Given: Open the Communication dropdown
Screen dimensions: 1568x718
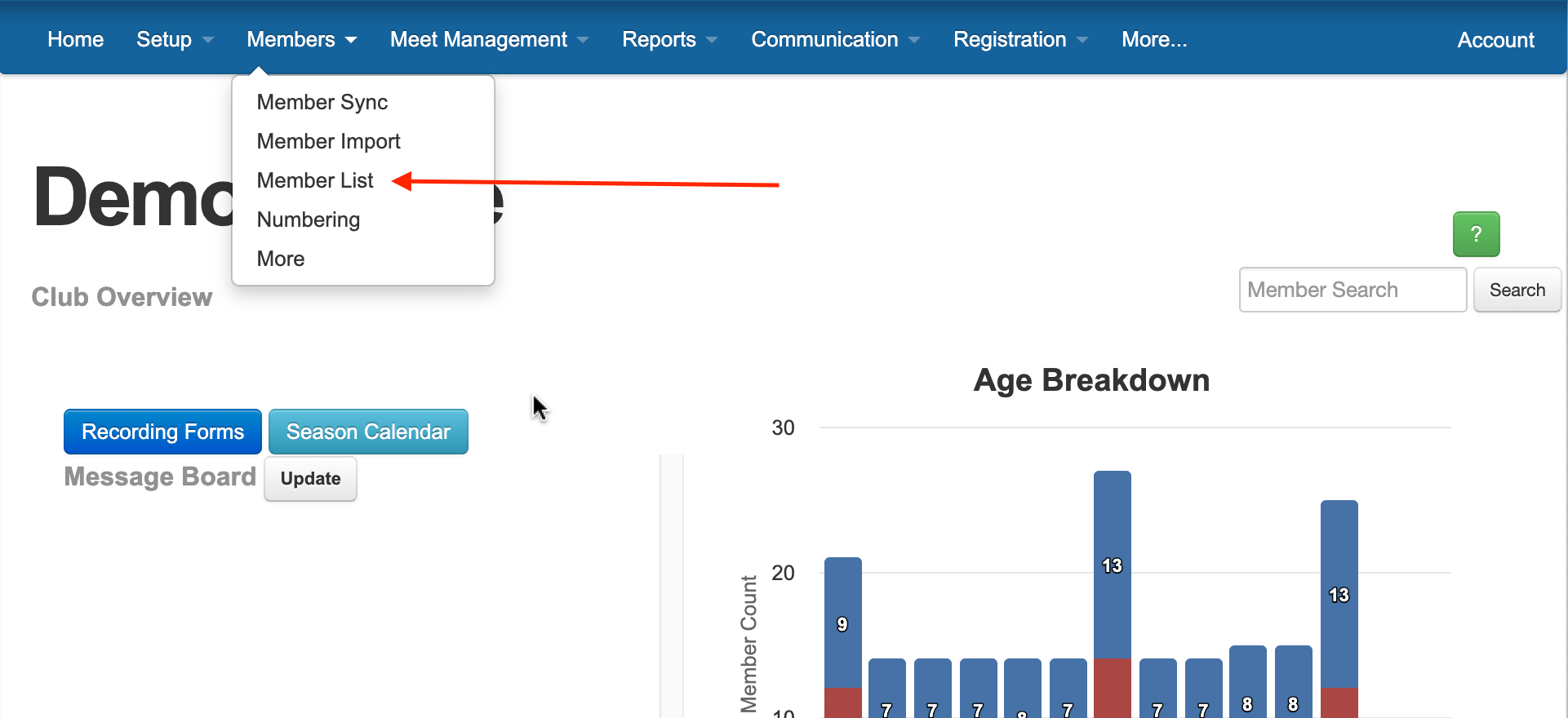Looking at the screenshot, I should tap(835, 39).
